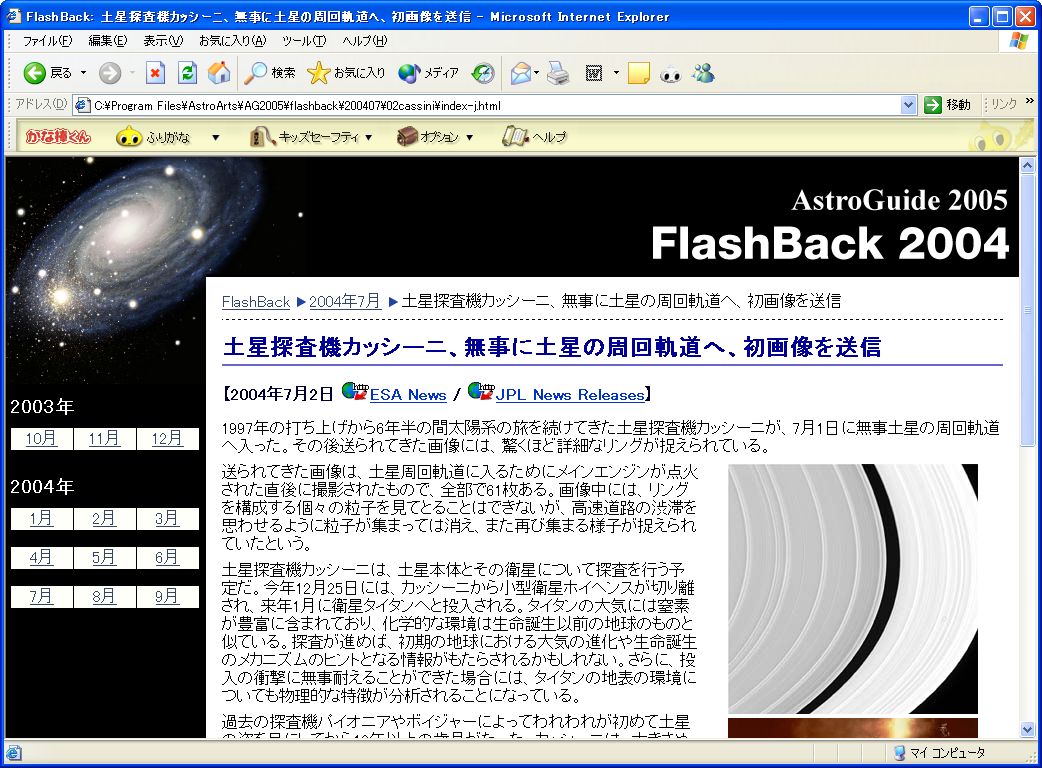
Task: Open the History panel icon
Action: point(483,73)
